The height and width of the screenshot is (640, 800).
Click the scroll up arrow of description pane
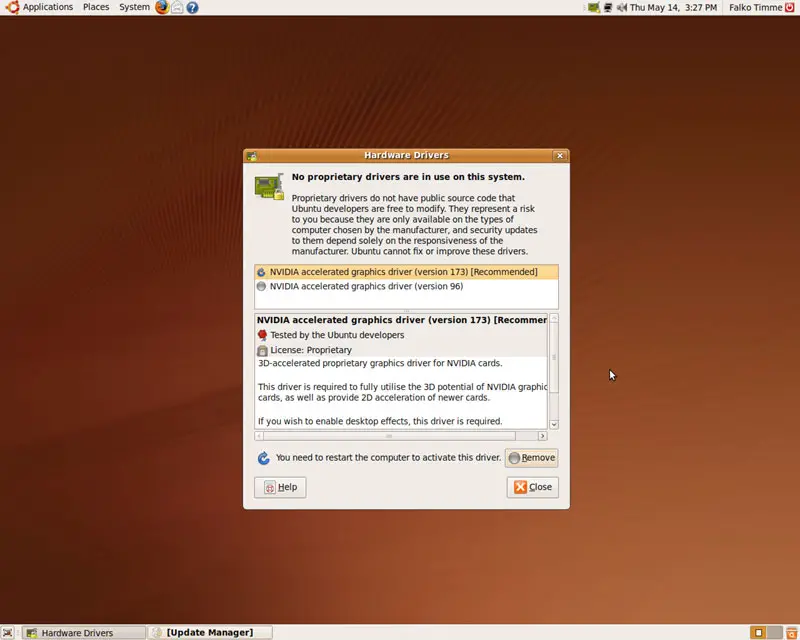tap(554, 318)
